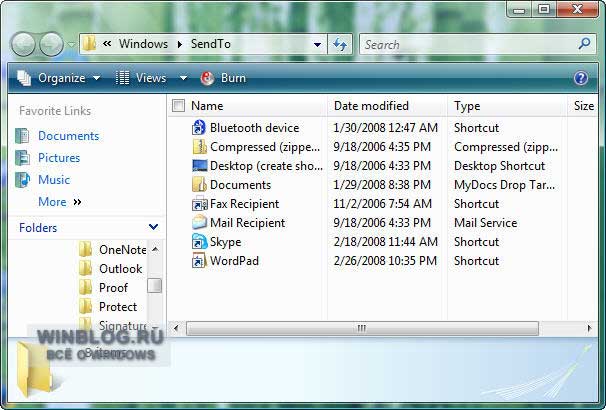Click the large folder icon in details pane
Screen dimensions: 606x410
(x=35, y=369)
